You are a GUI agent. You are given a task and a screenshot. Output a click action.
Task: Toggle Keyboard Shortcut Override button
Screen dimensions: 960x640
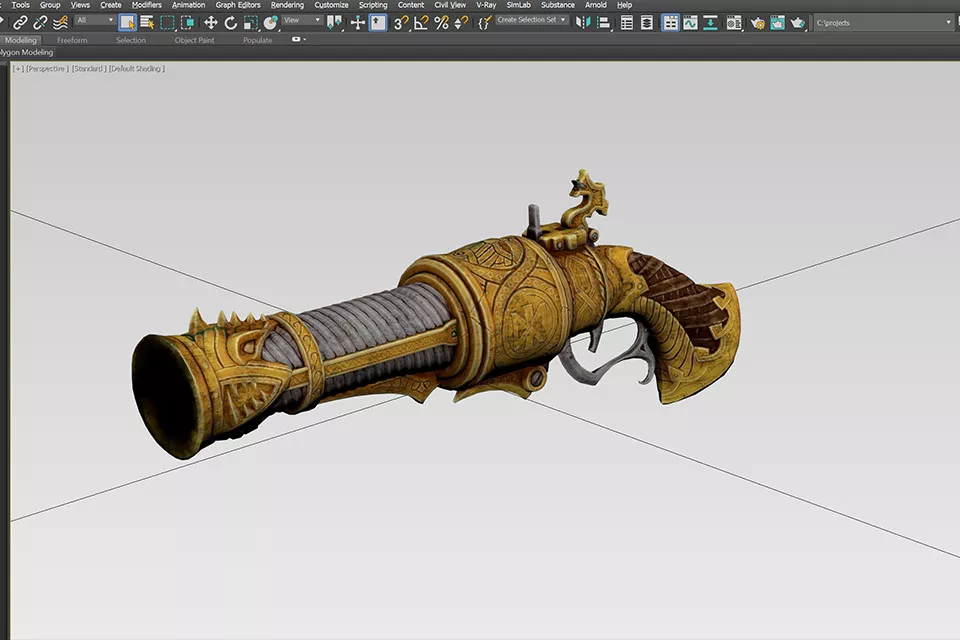378,23
